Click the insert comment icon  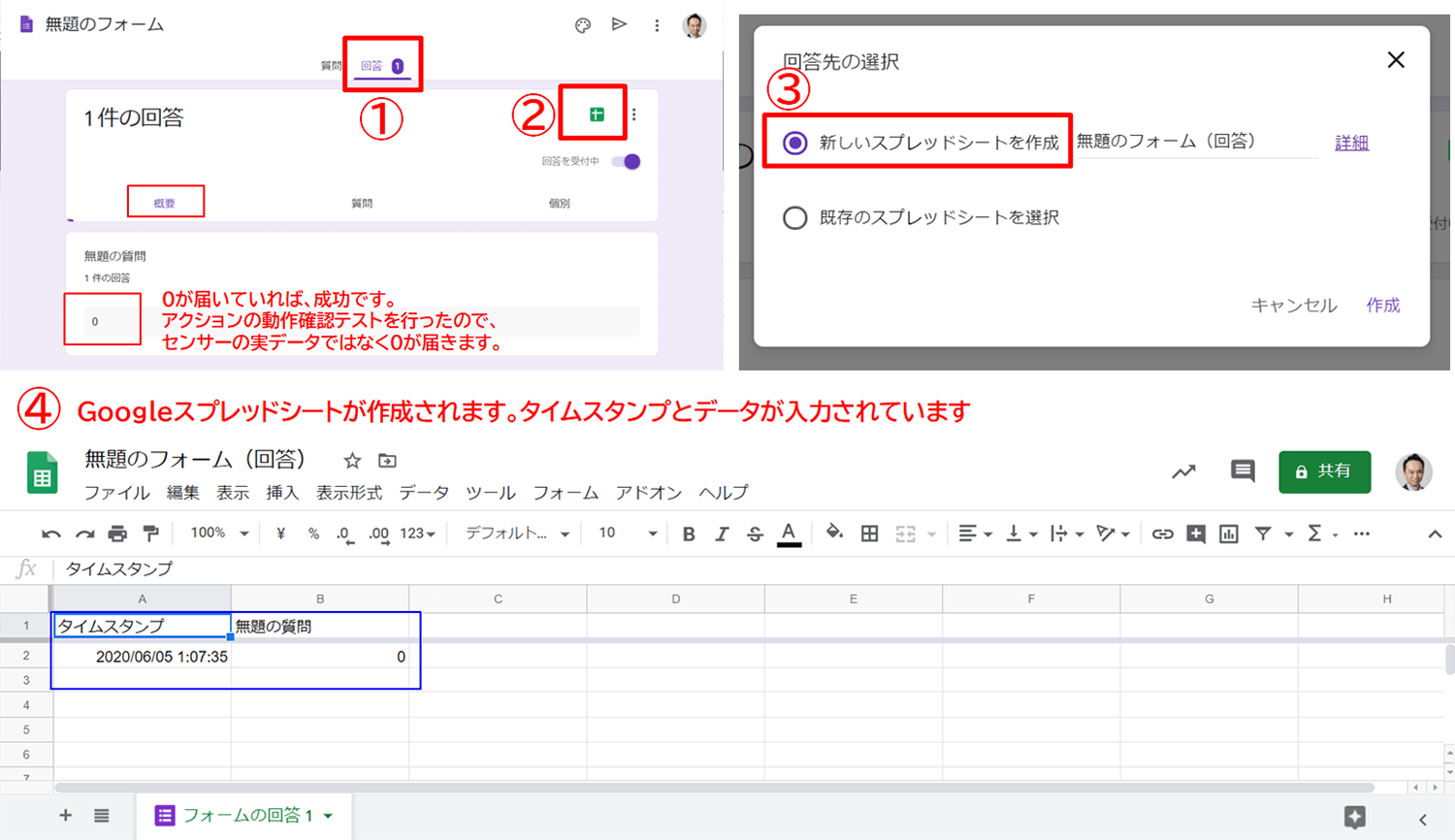click(1196, 533)
